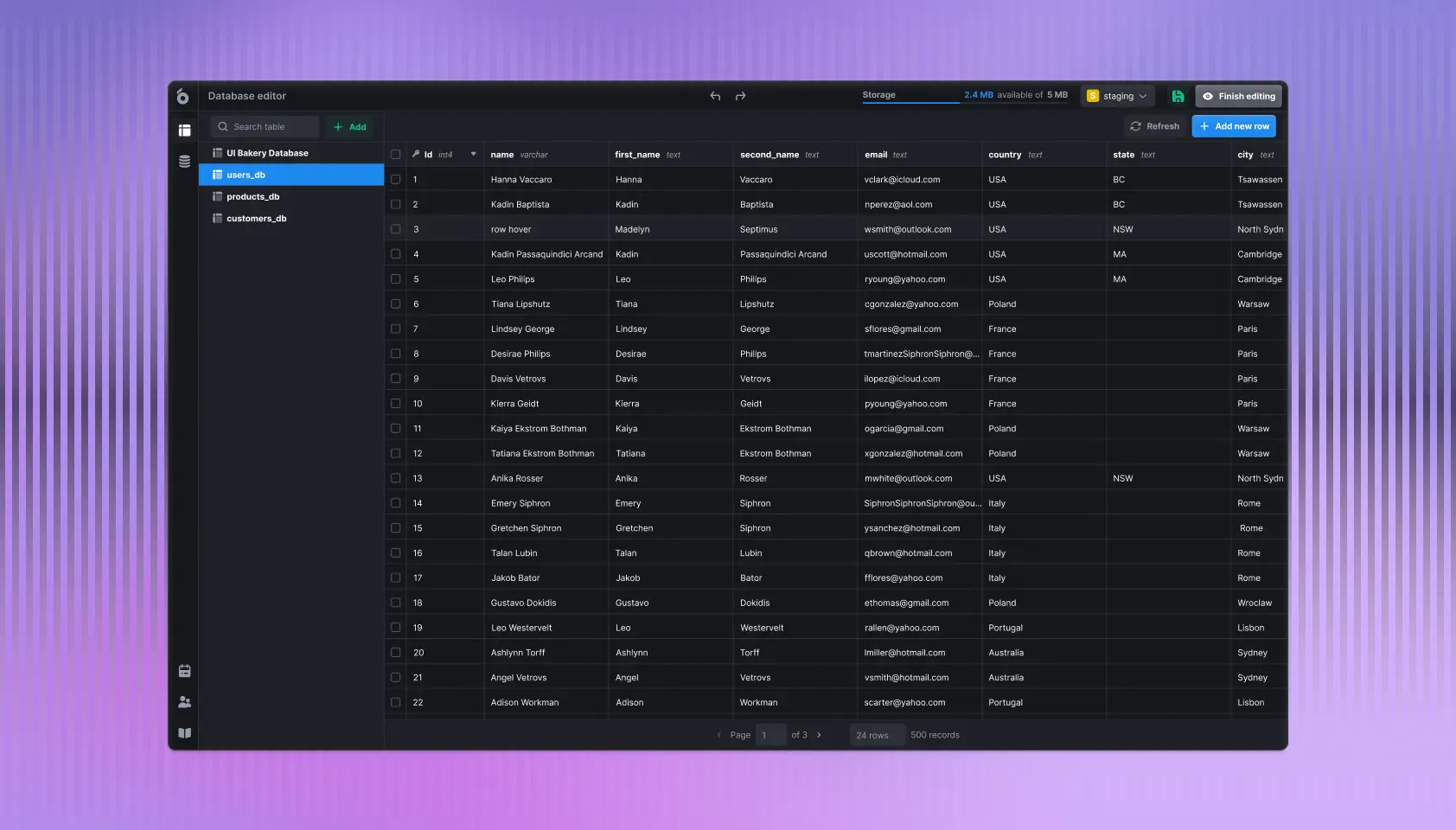Open the Id column options dropdown
Screen dimensions: 1456x830
[x=472, y=154]
